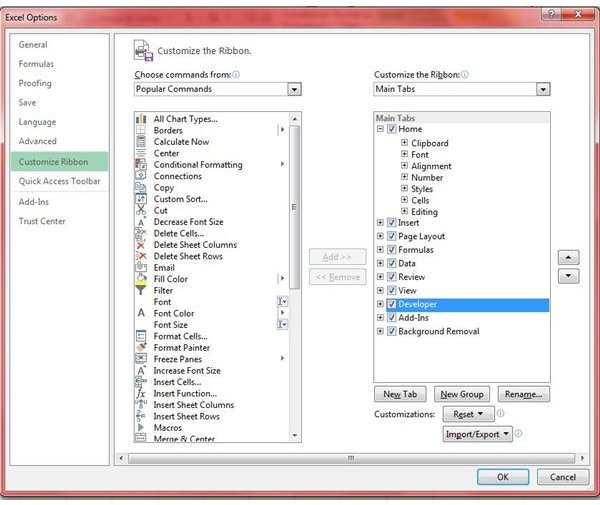Screen dimensions: 600x505
Task: Click the Customize the Ribbon header icon
Action: click(143, 50)
